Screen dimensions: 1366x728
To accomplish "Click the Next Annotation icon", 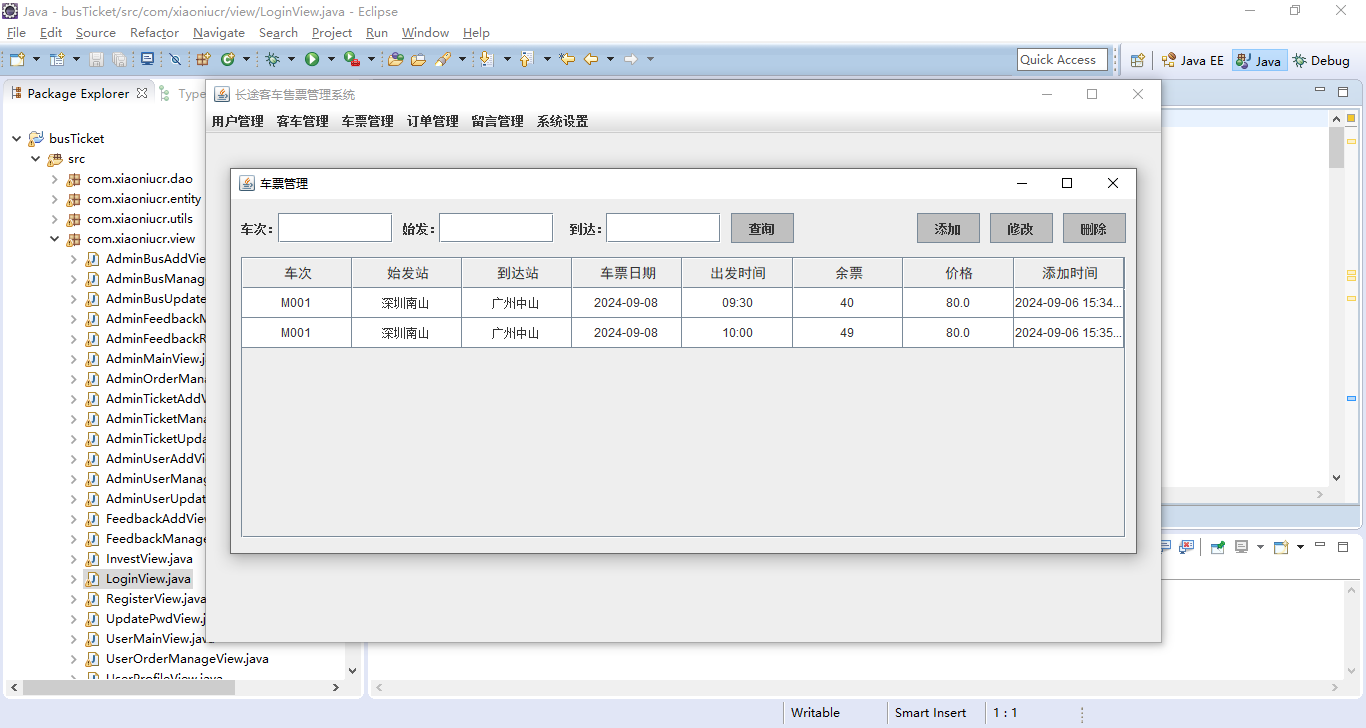I will (487, 60).
